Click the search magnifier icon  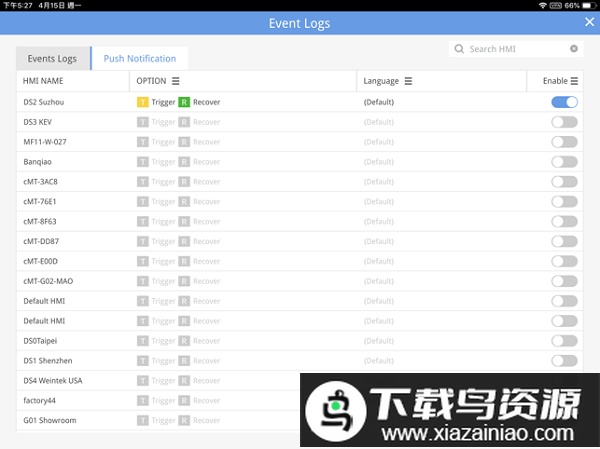click(459, 49)
